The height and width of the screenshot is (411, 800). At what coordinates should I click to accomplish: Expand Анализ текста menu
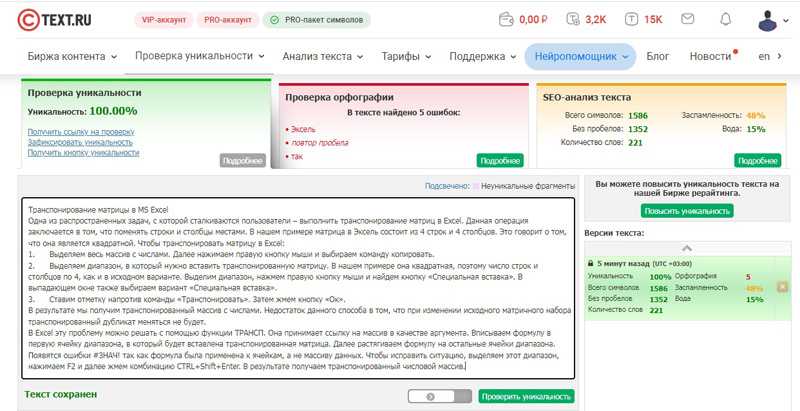click(x=322, y=56)
